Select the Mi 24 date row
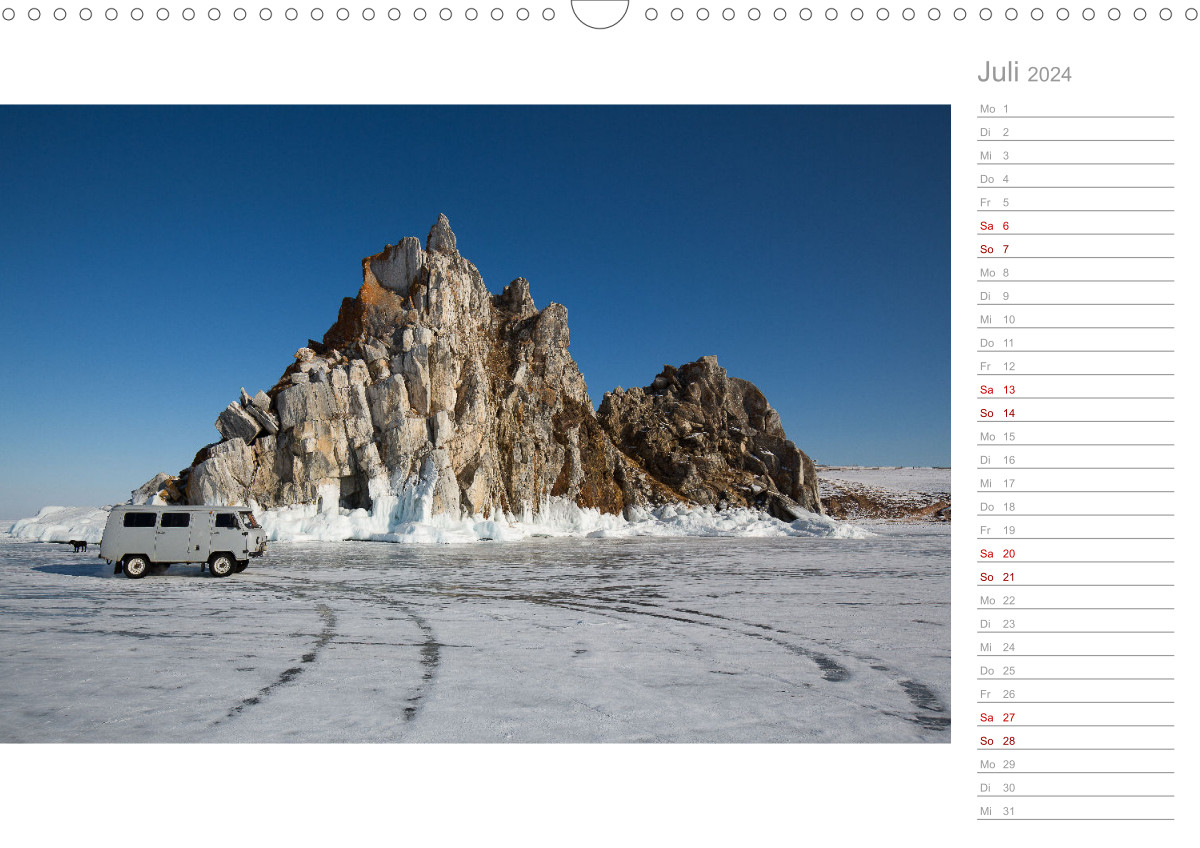Viewport: 1200px width, 848px height. coord(1075,645)
